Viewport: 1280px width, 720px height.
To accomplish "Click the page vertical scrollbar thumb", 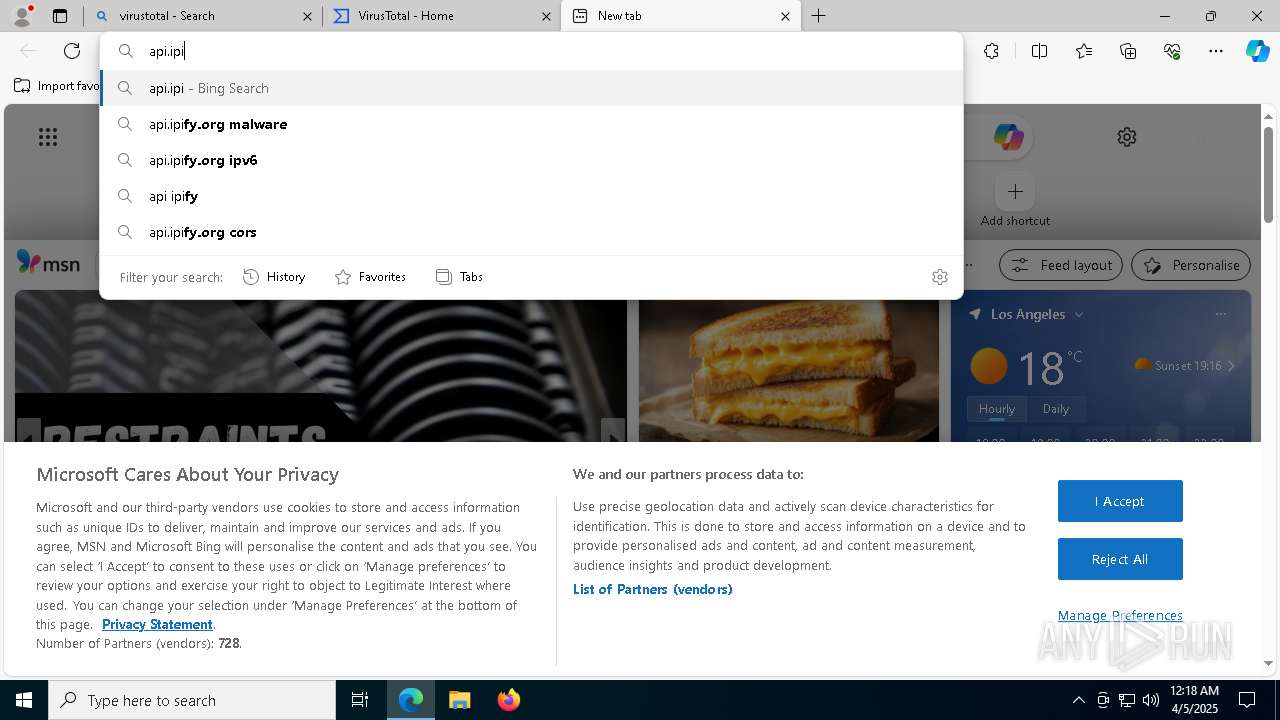I will [x=1268, y=174].
